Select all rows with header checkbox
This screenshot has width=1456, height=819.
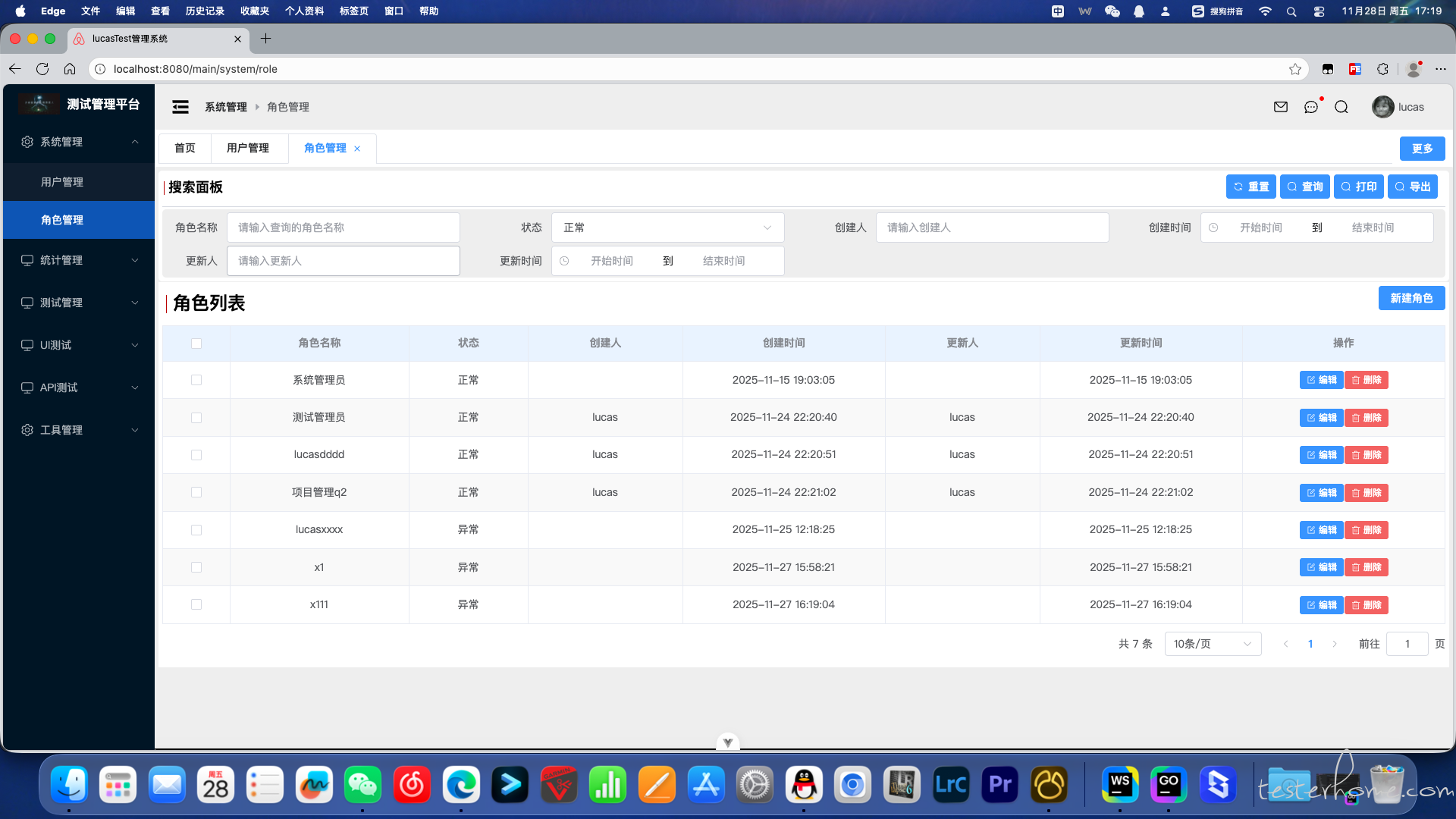[196, 344]
